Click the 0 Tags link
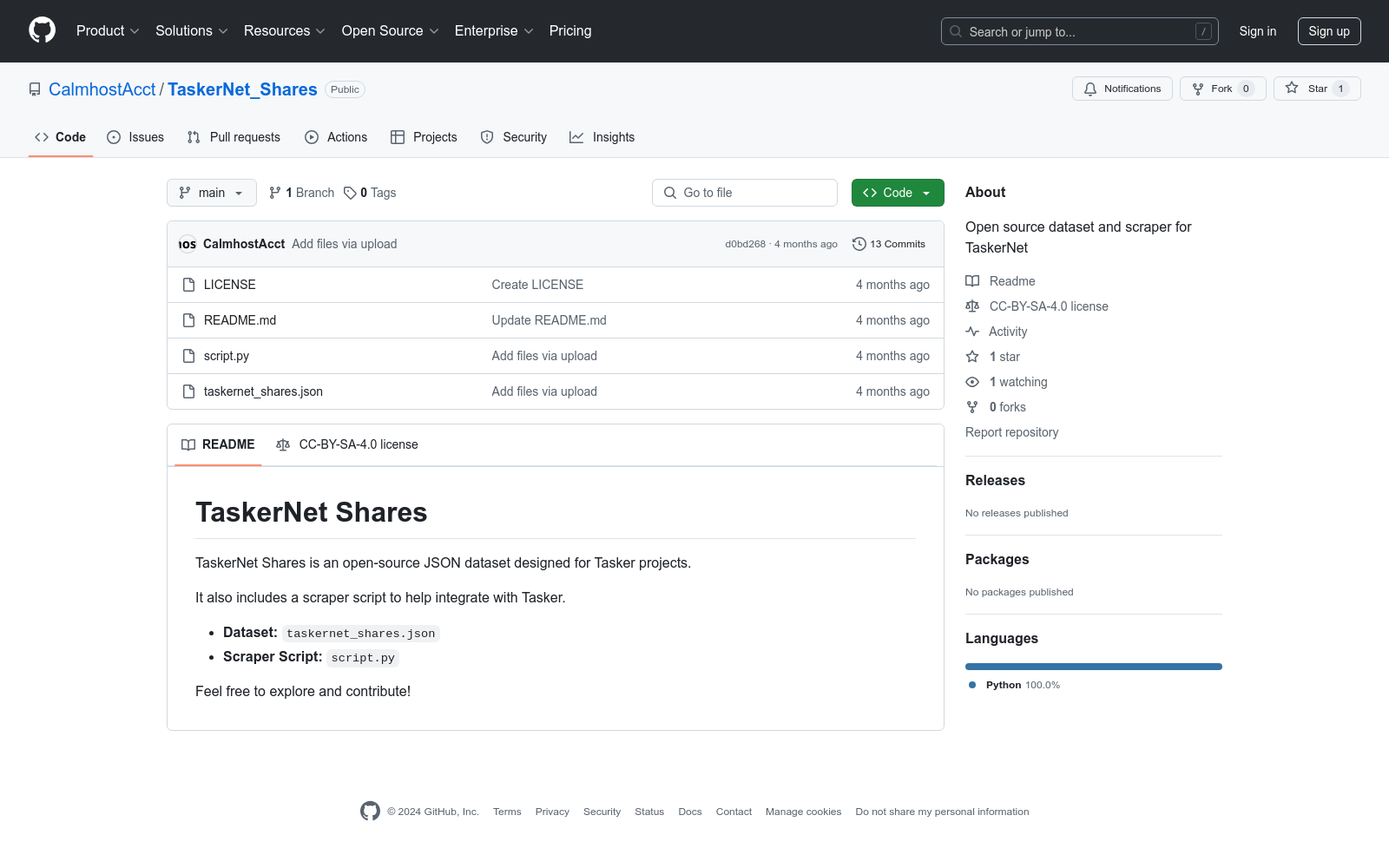The image size is (1389, 868). (370, 193)
